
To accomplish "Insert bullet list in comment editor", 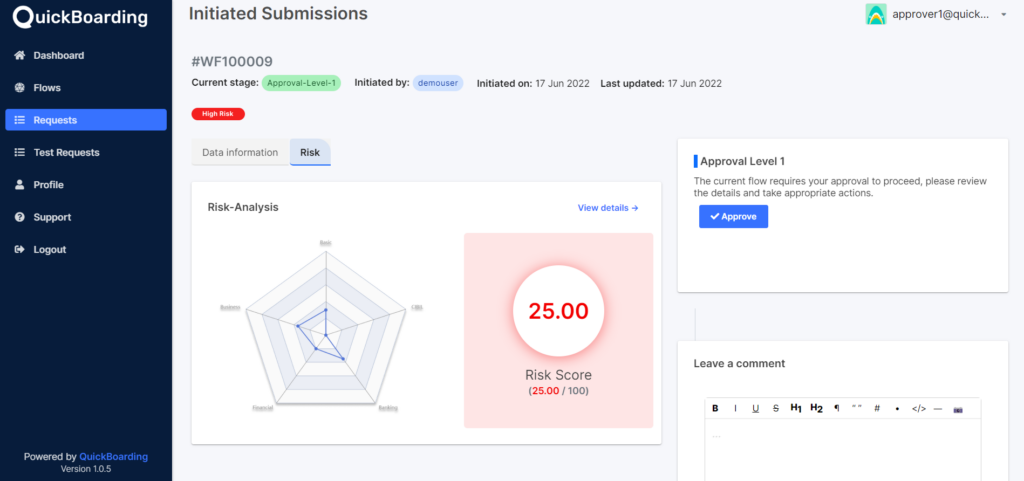I will tap(897, 408).
